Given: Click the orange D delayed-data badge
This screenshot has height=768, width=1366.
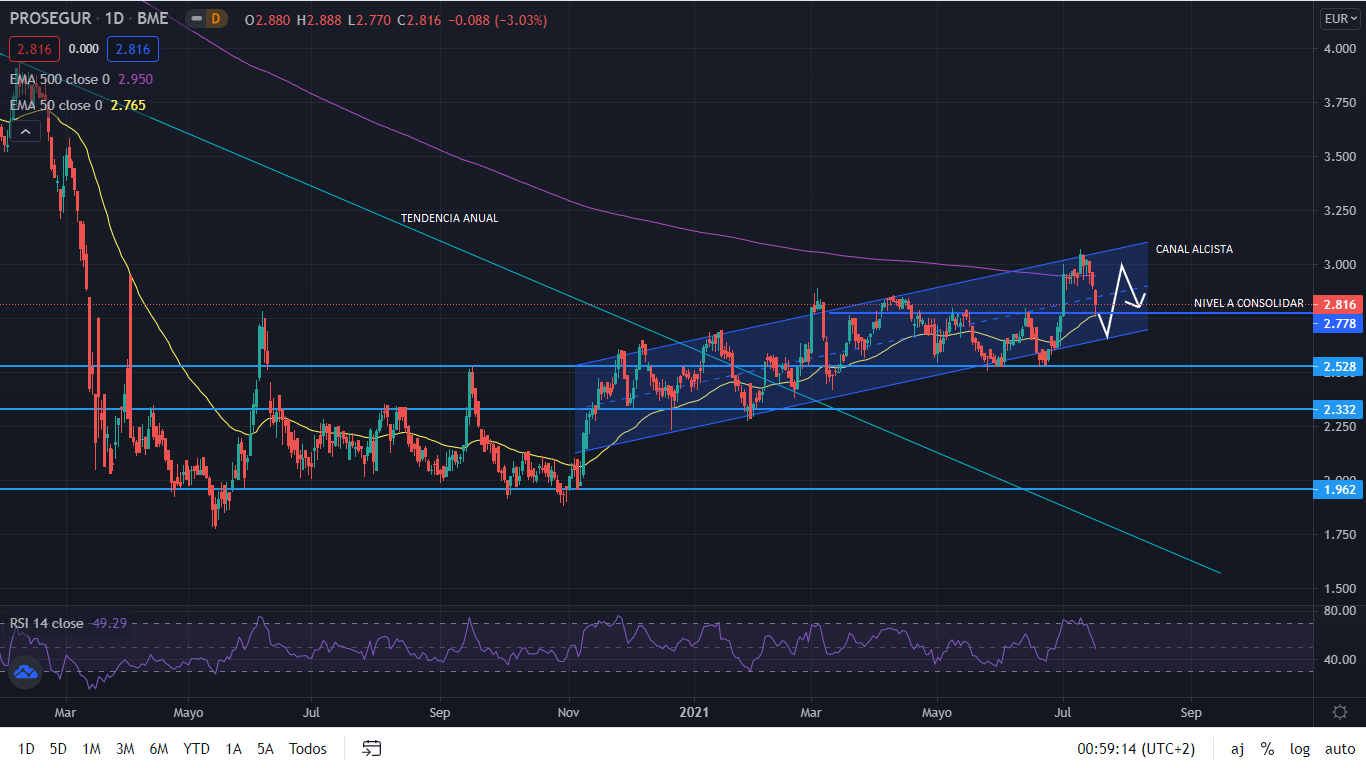Looking at the screenshot, I should 214,19.
